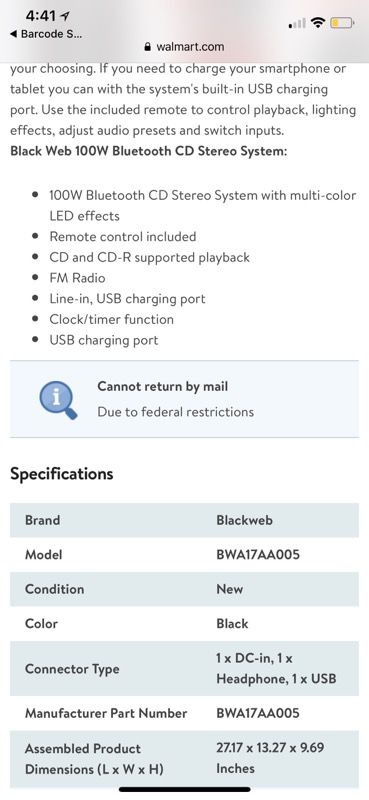Tap the Connector Type row
Screen dimensions: 369x800
(184, 668)
